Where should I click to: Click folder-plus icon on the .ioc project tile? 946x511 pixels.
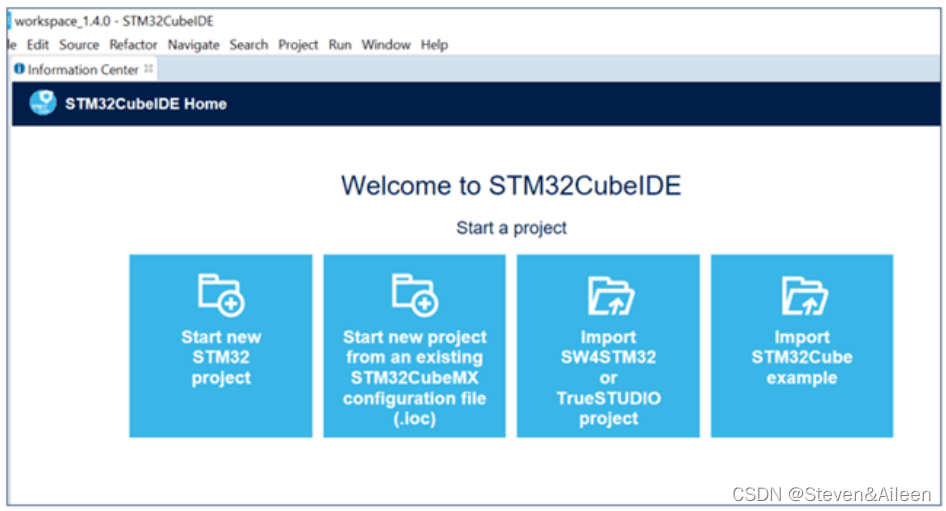[414, 295]
